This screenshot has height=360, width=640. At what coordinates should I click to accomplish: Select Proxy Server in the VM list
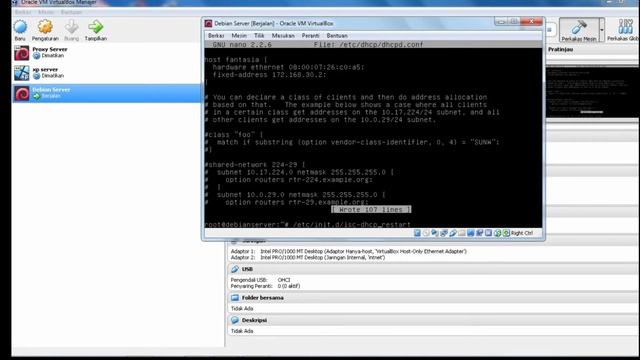click(x=107, y=52)
